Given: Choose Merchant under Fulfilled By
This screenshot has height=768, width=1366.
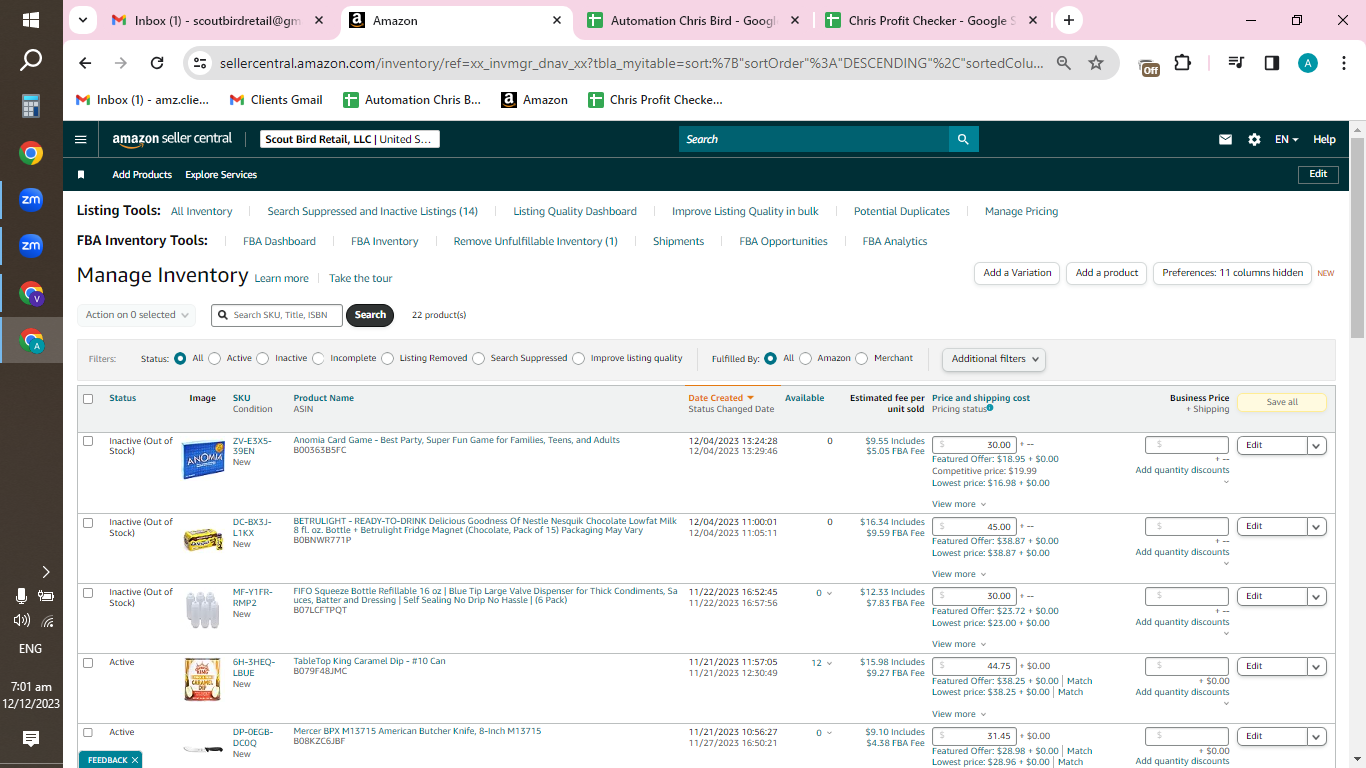Looking at the screenshot, I should (x=861, y=358).
